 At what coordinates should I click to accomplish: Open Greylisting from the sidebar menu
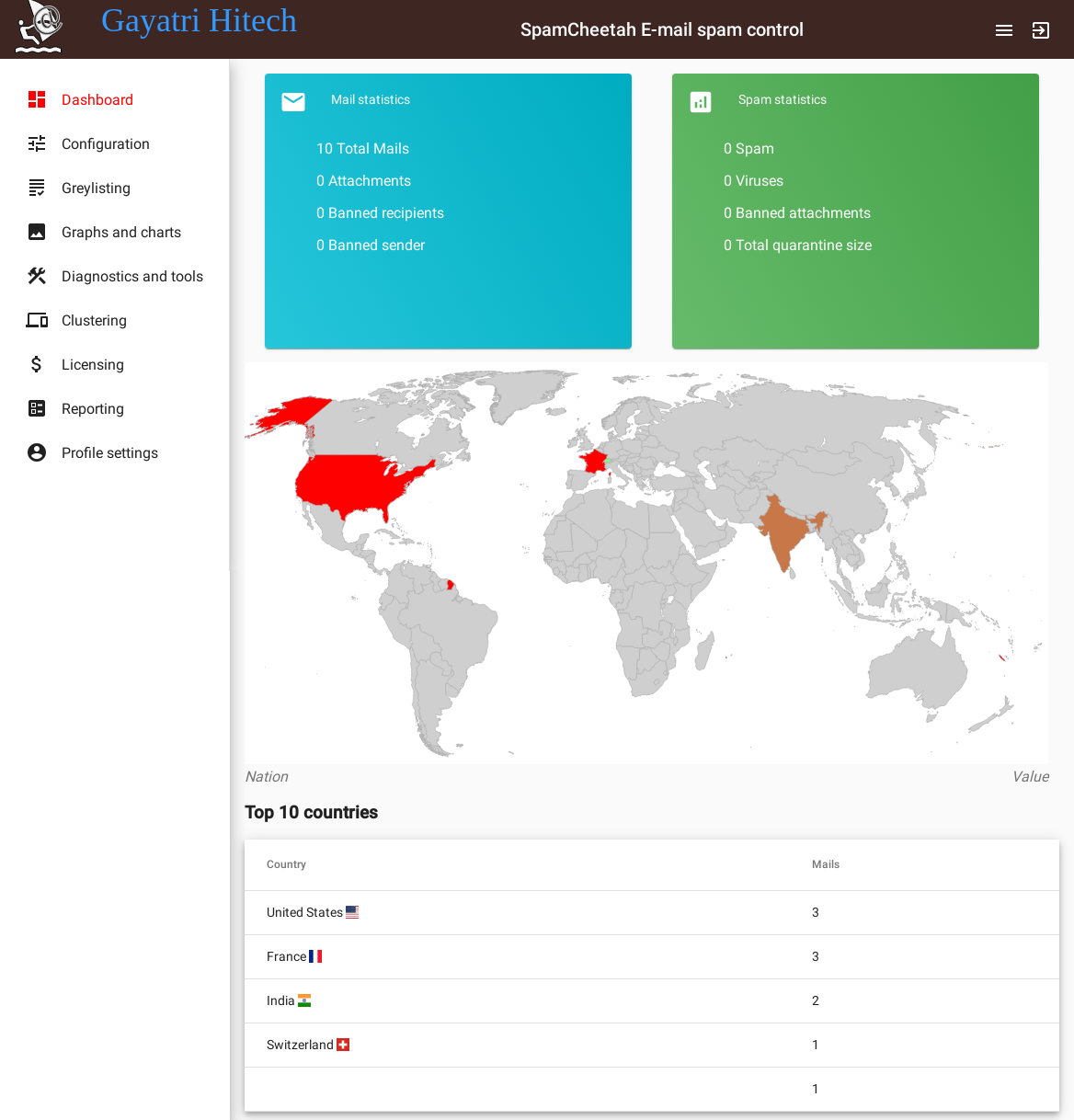[96, 188]
